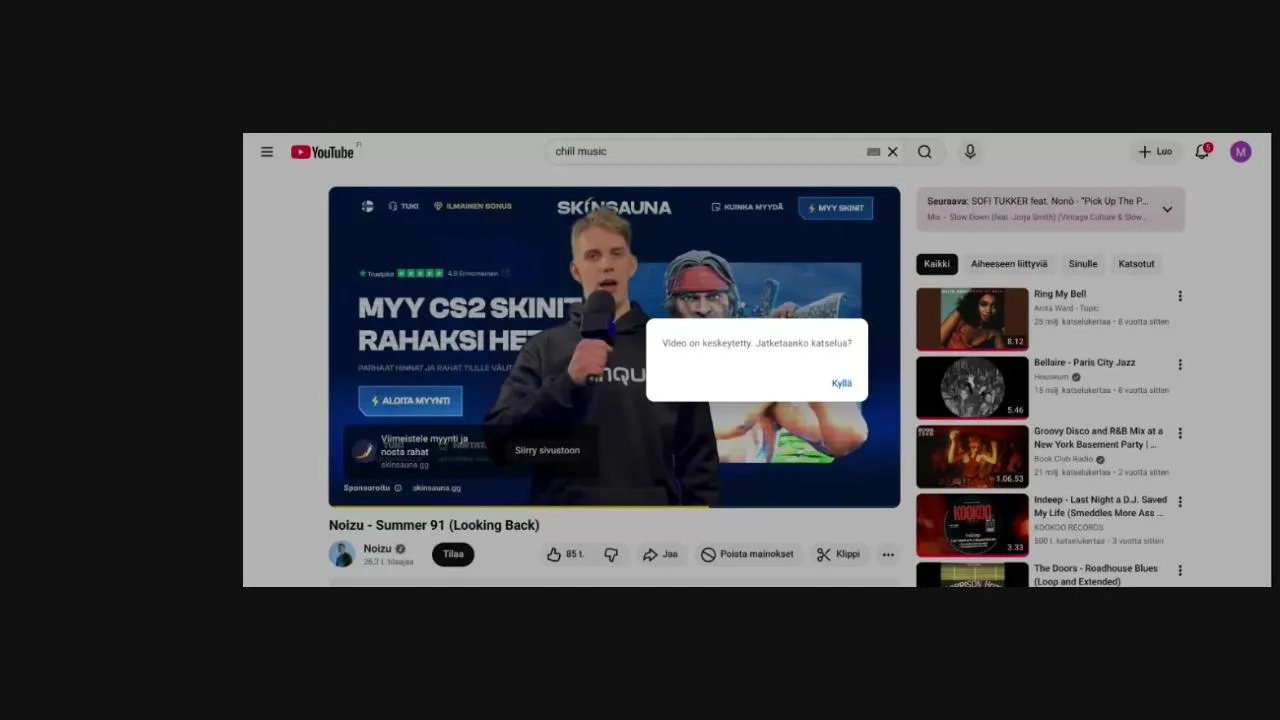Open more options for Ring My Bell
This screenshot has width=1280, height=720.
1180,296
